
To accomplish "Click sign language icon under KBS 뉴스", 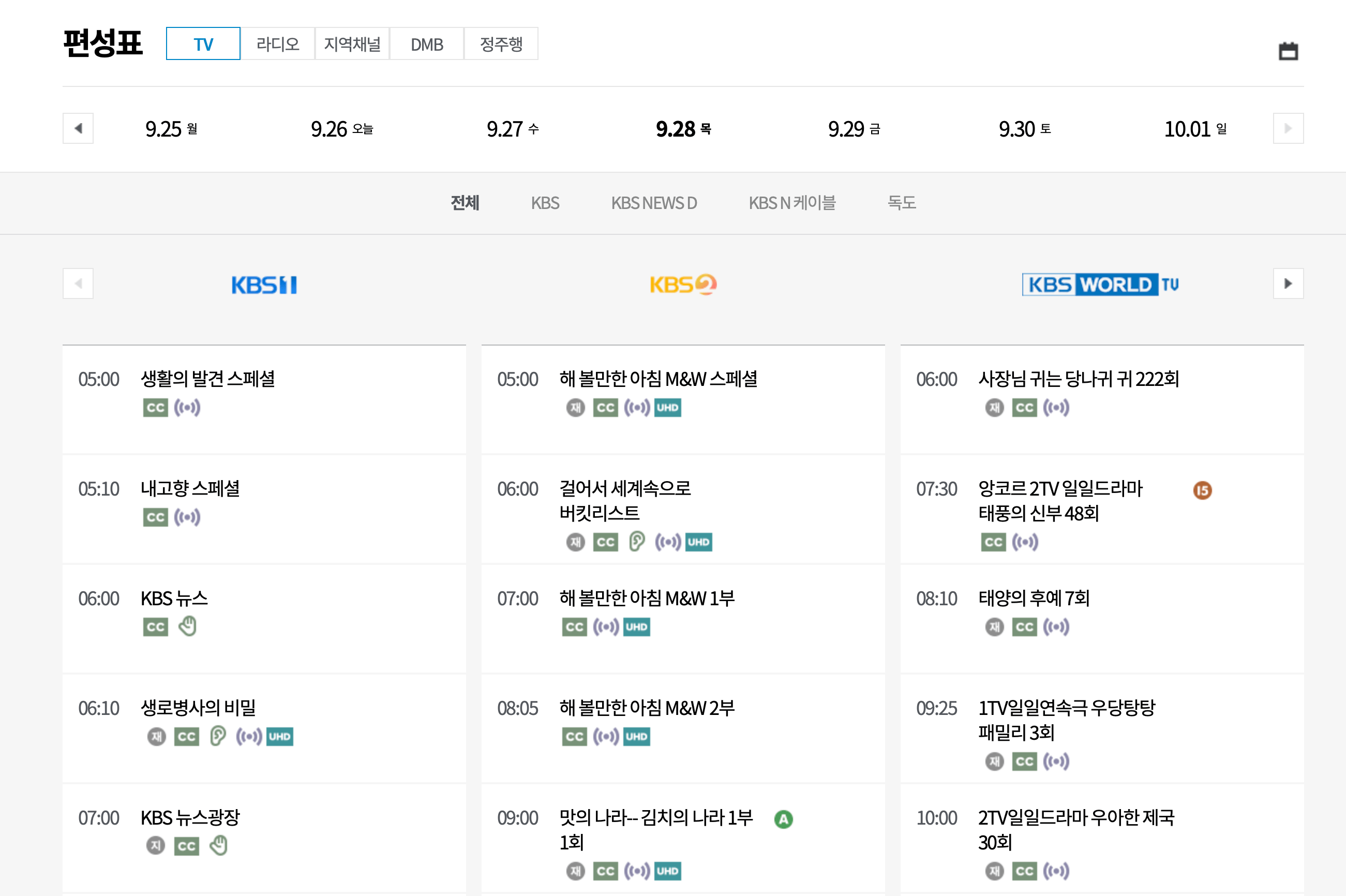I will click(187, 626).
